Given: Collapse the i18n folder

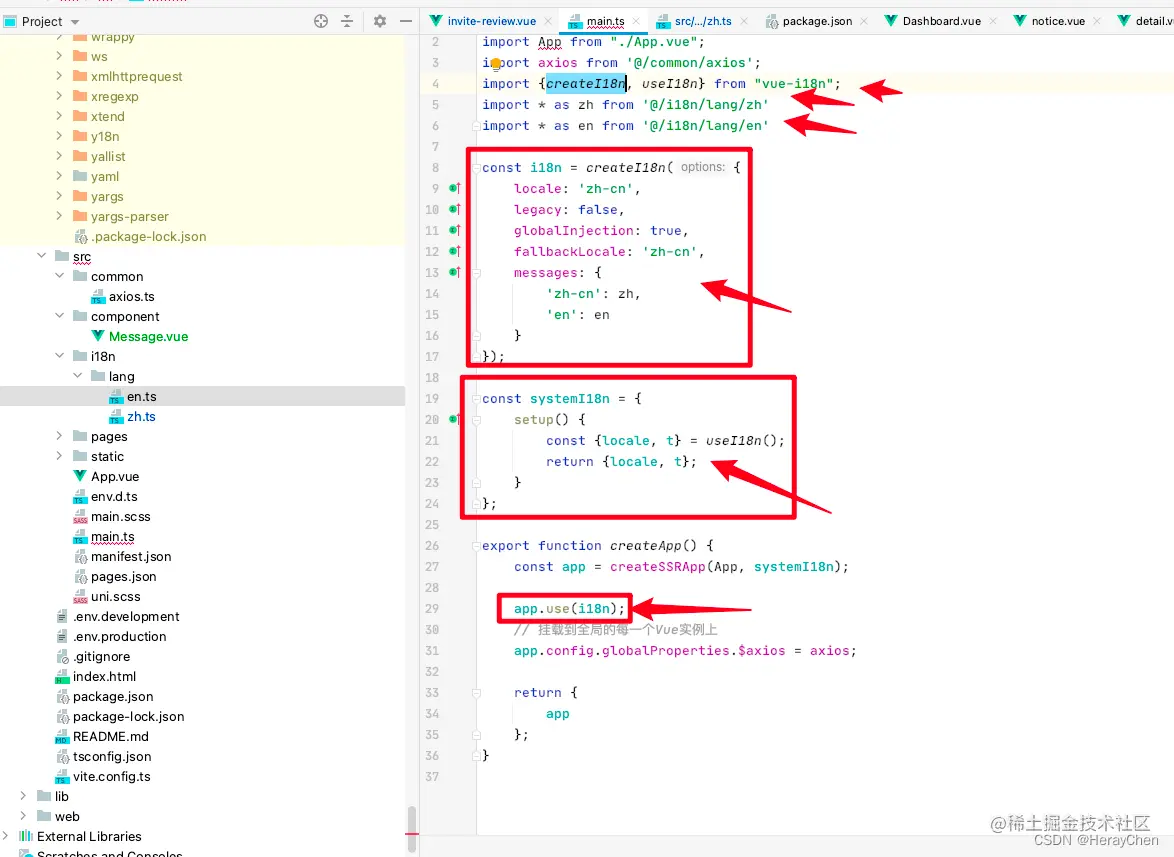Looking at the screenshot, I should coord(59,356).
